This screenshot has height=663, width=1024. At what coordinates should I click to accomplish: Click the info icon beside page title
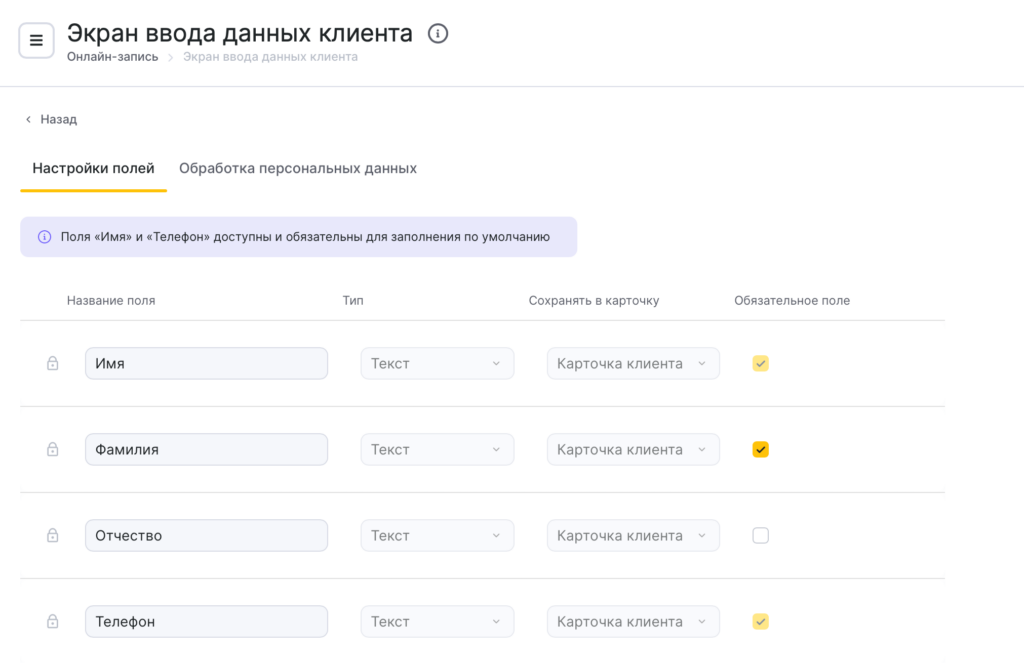[x=438, y=34]
